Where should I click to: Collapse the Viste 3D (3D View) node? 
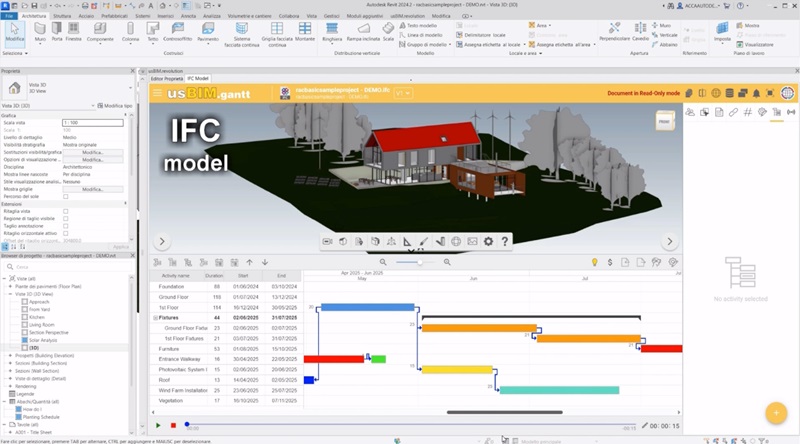tap(10, 294)
